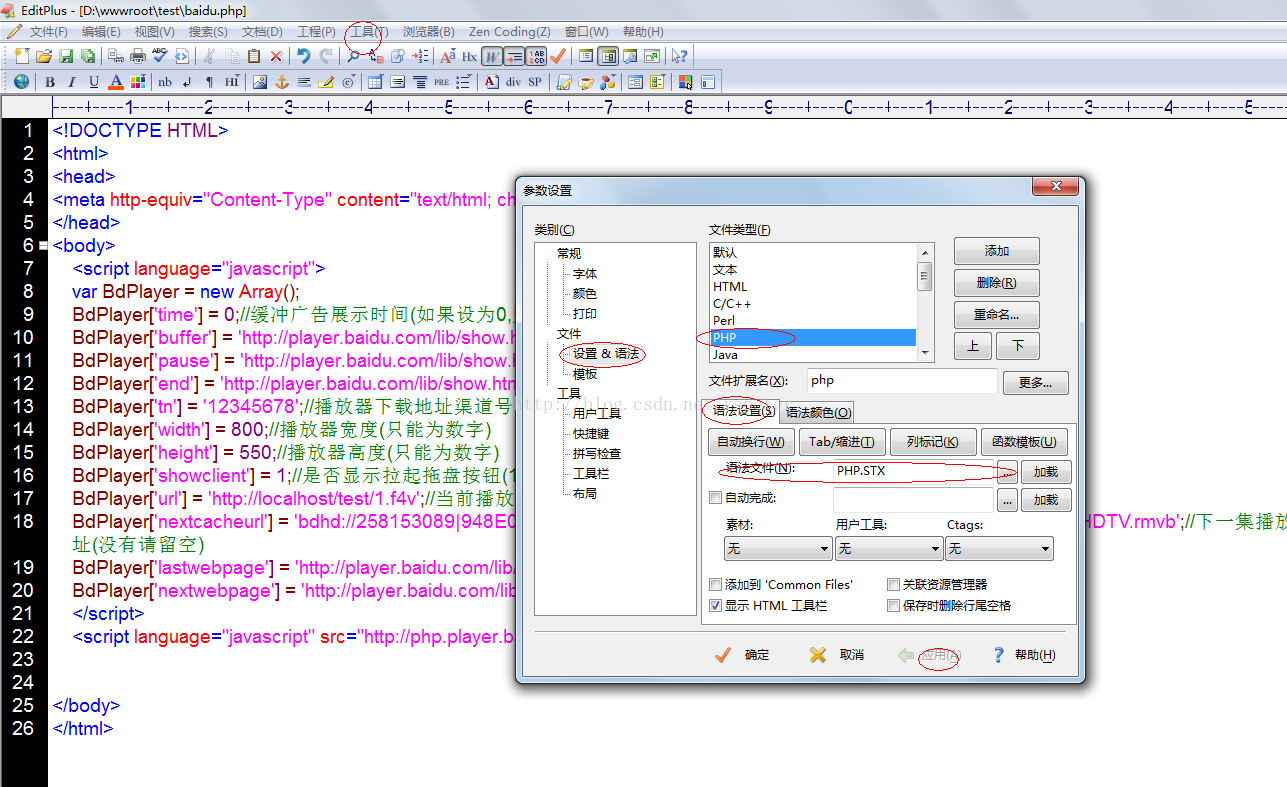
Task: Click the 文件扩展名 input field
Action: (x=902, y=381)
